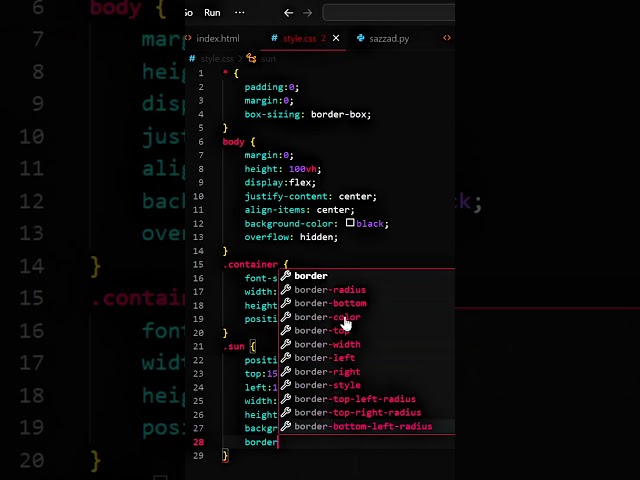Select border-color from autocomplete list
The height and width of the screenshot is (480, 640).
[x=367, y=317]
